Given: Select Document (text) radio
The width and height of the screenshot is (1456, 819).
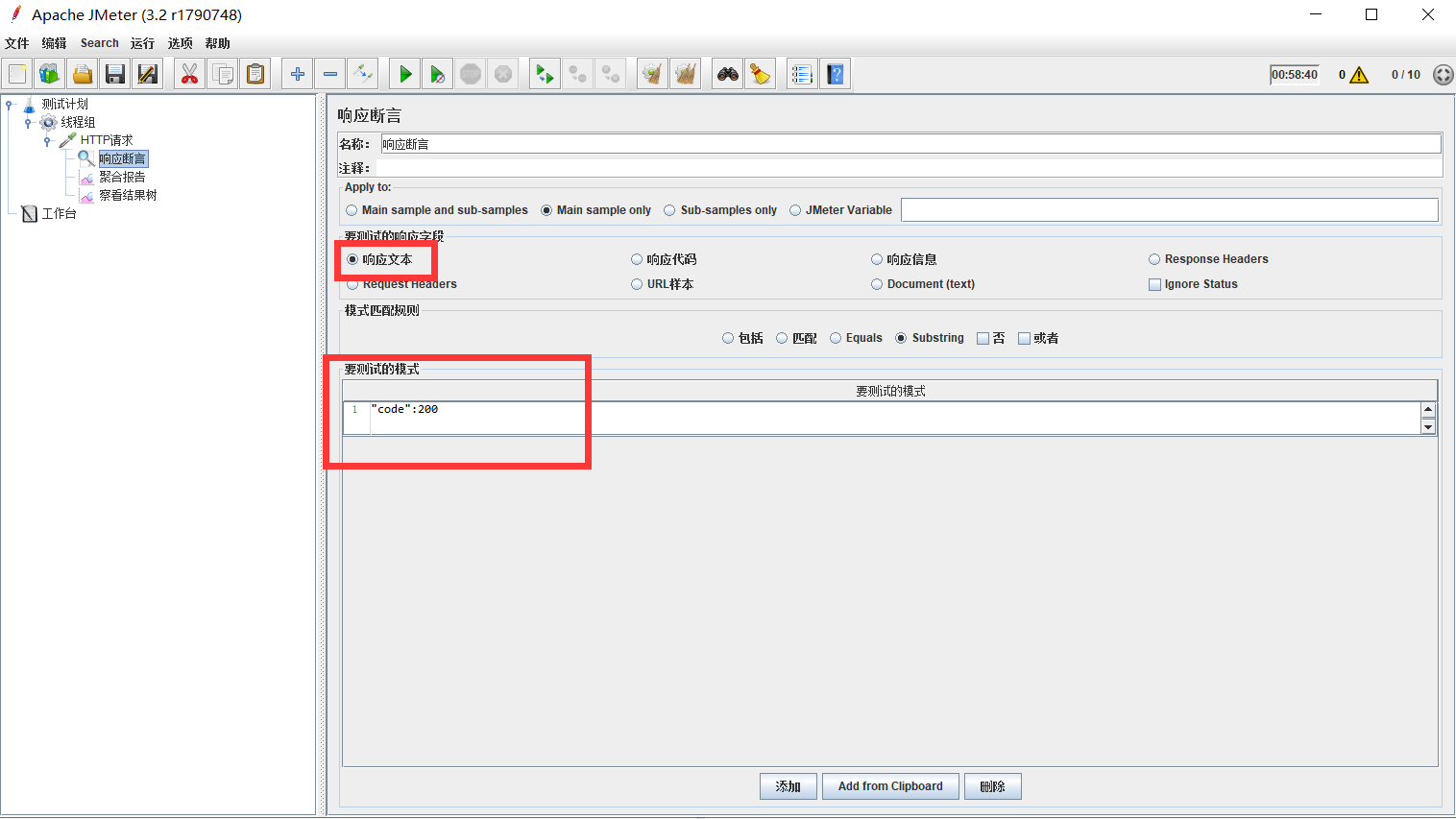Looking at the screenshot, I should [x=877, y=284].
